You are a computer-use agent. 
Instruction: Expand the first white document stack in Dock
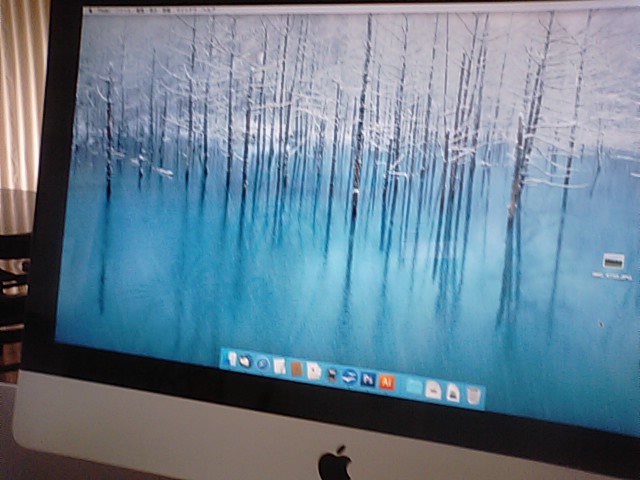433,389
